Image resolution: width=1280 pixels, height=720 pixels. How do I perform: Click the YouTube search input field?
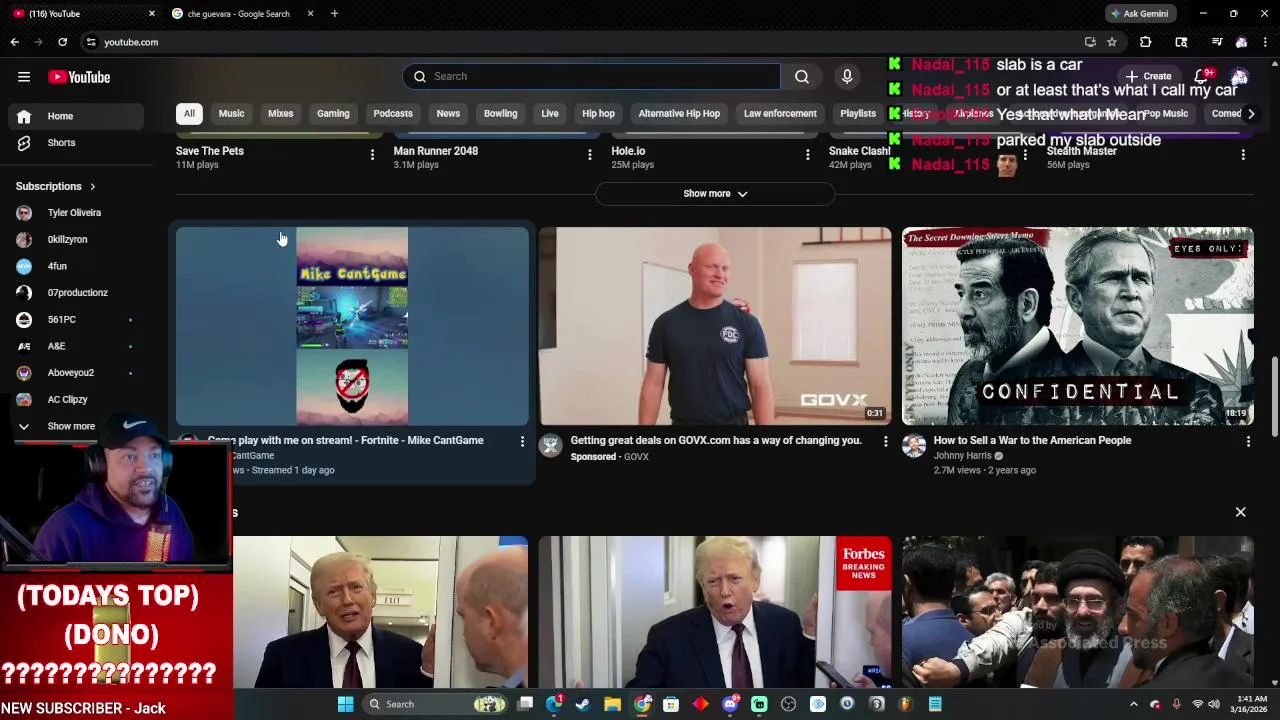click(x=591, y=76)
